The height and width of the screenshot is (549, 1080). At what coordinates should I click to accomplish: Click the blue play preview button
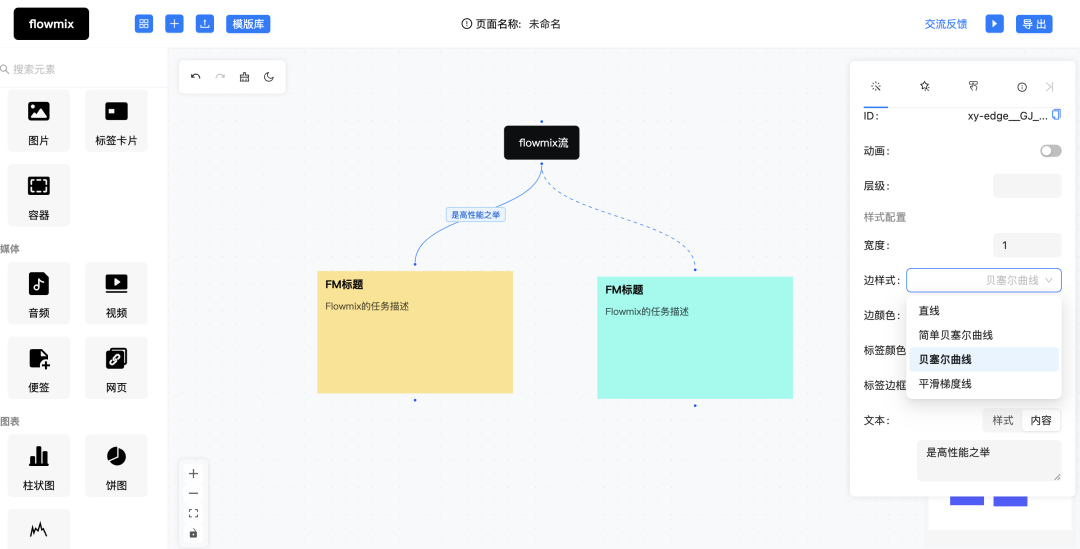(994, 24)
